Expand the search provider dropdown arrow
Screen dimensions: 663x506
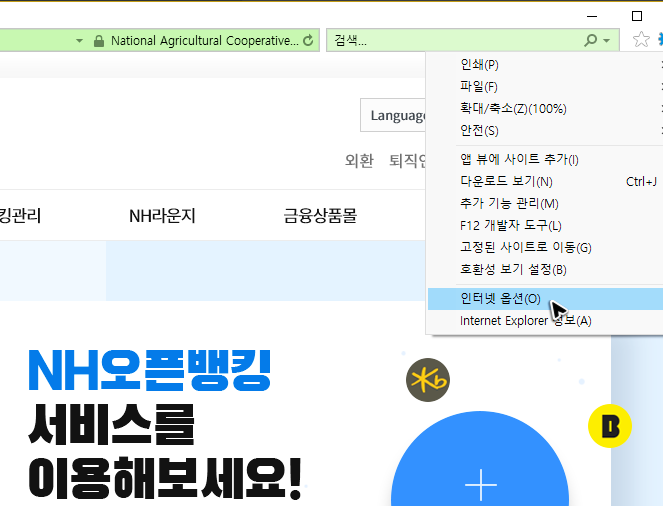(x=606, y=41)
